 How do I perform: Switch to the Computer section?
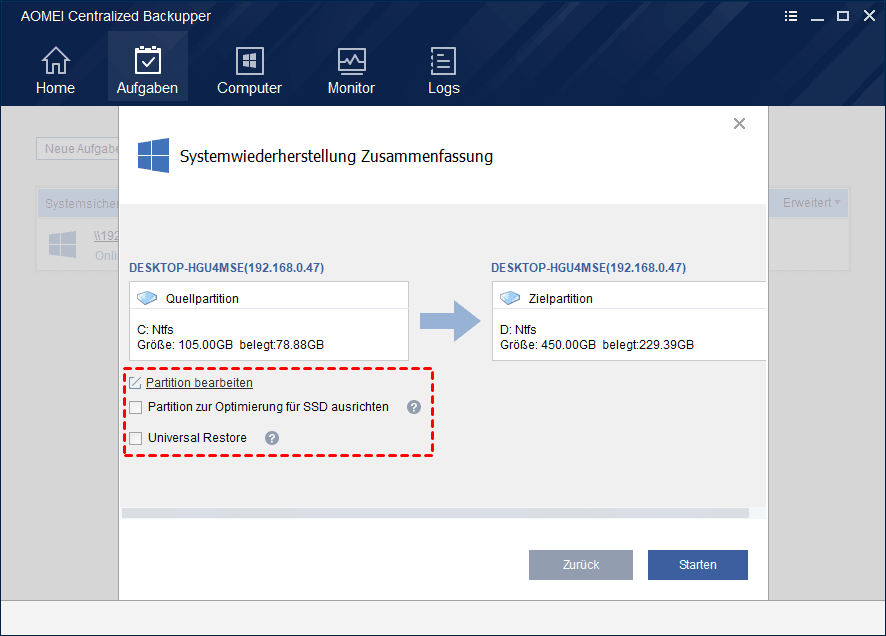click(249, 71)
